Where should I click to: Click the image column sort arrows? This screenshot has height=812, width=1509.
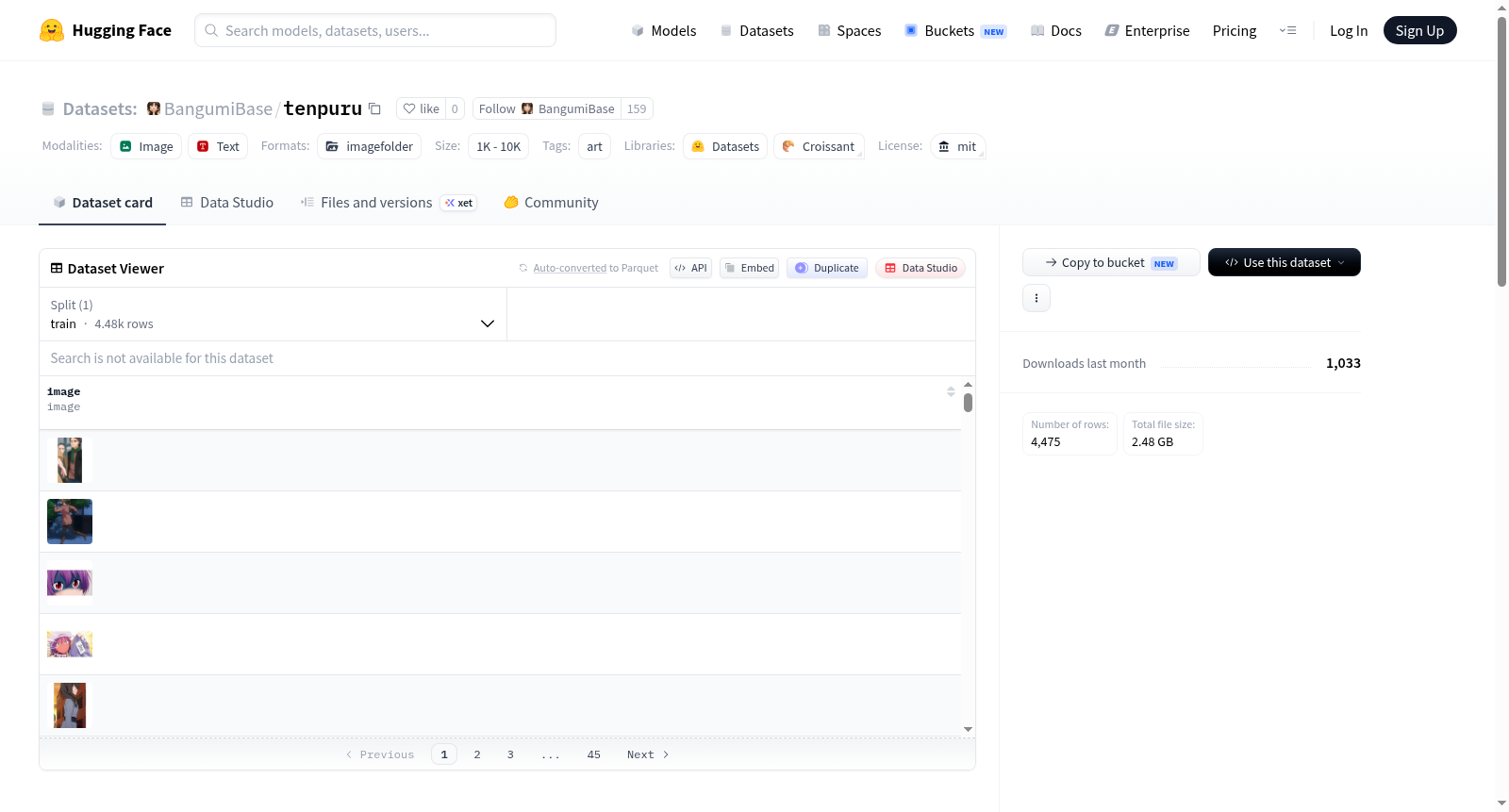951,391
